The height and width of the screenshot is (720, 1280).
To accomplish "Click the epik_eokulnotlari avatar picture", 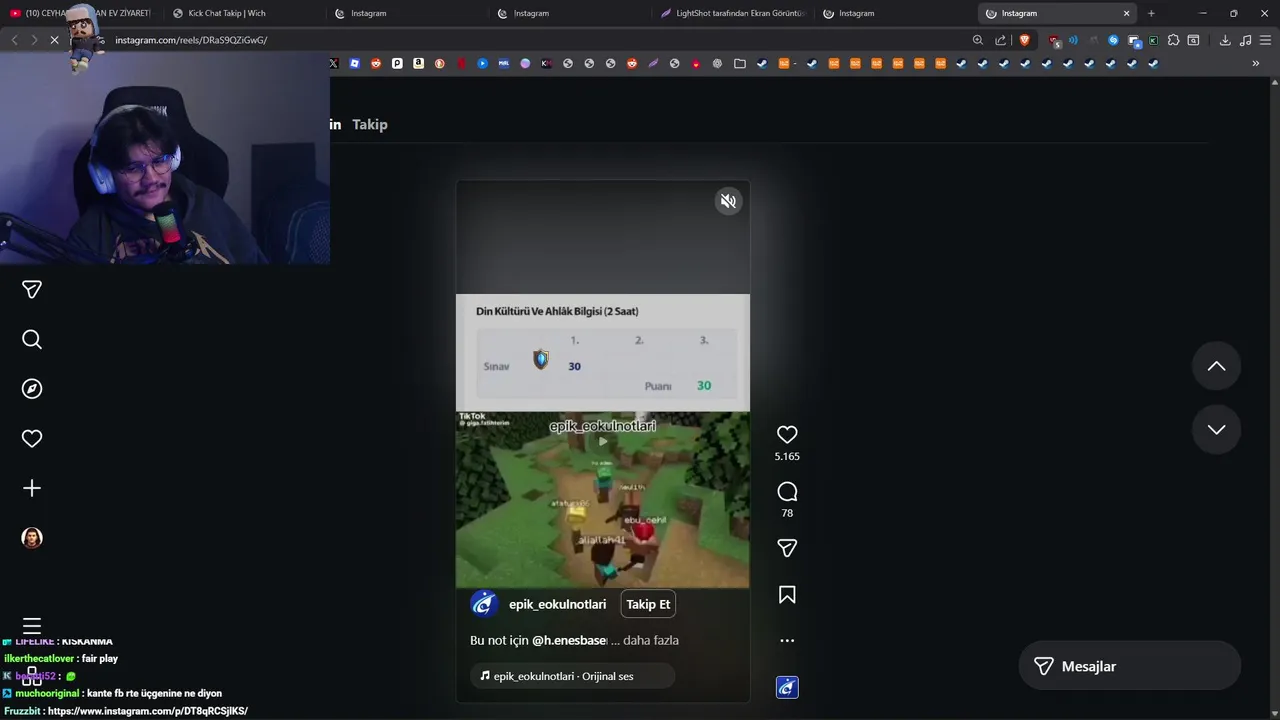I will click(x=484, y=604).
